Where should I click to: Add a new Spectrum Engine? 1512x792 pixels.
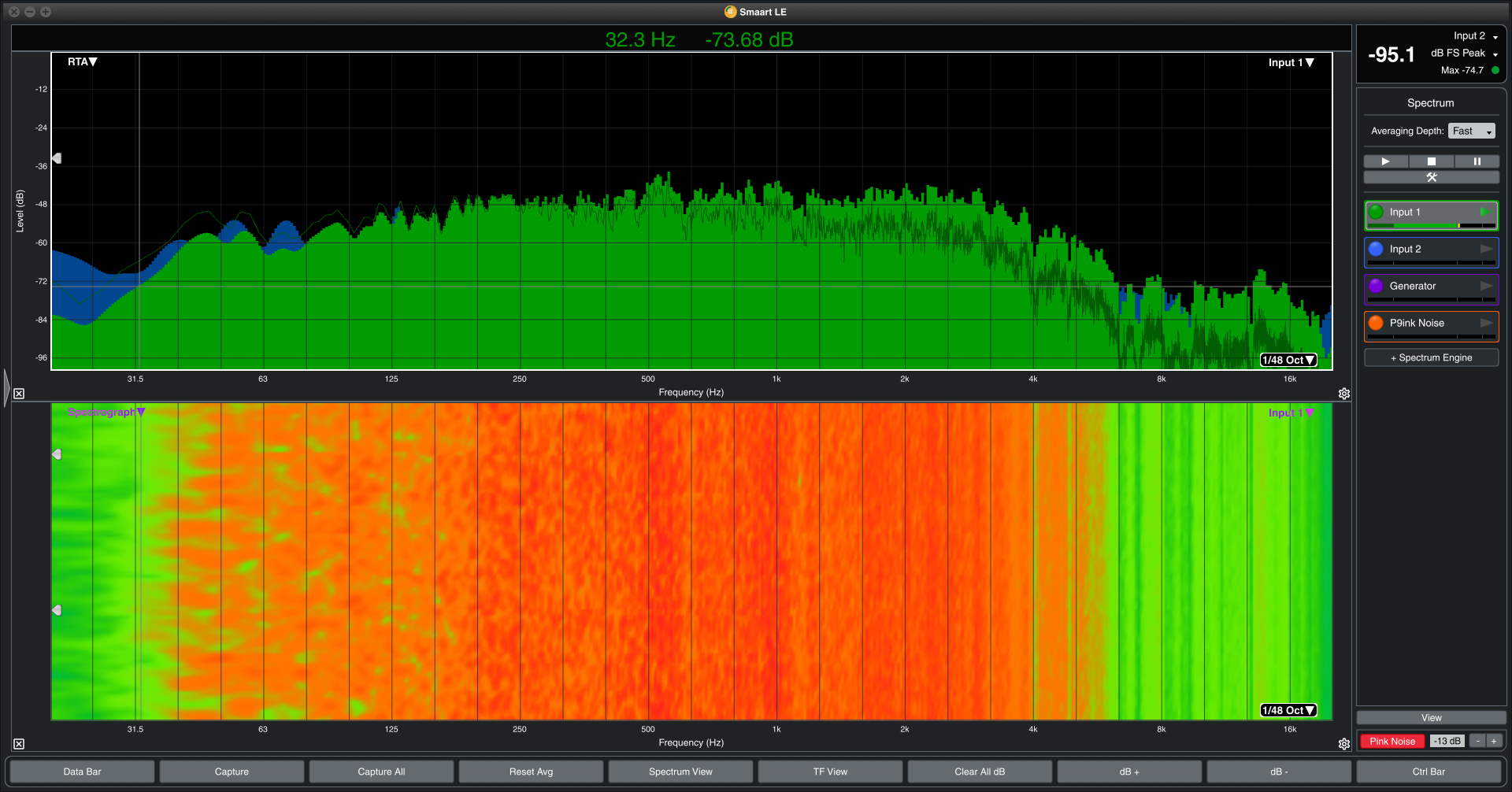pyautogui.click(x=1432, y=357)
